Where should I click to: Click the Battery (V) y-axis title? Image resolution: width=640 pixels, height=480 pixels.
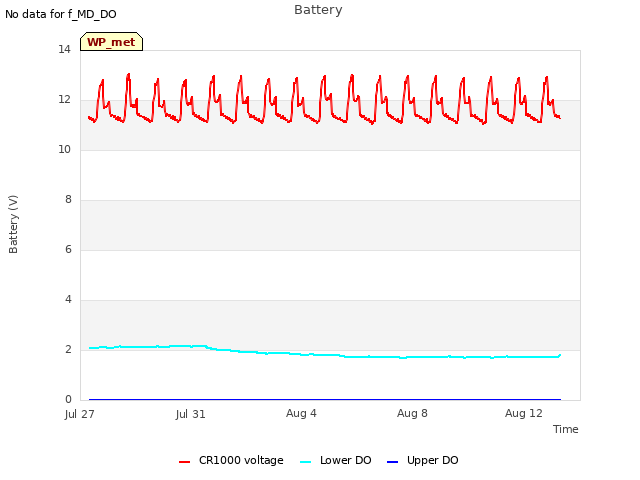click(x=13, y=224)
